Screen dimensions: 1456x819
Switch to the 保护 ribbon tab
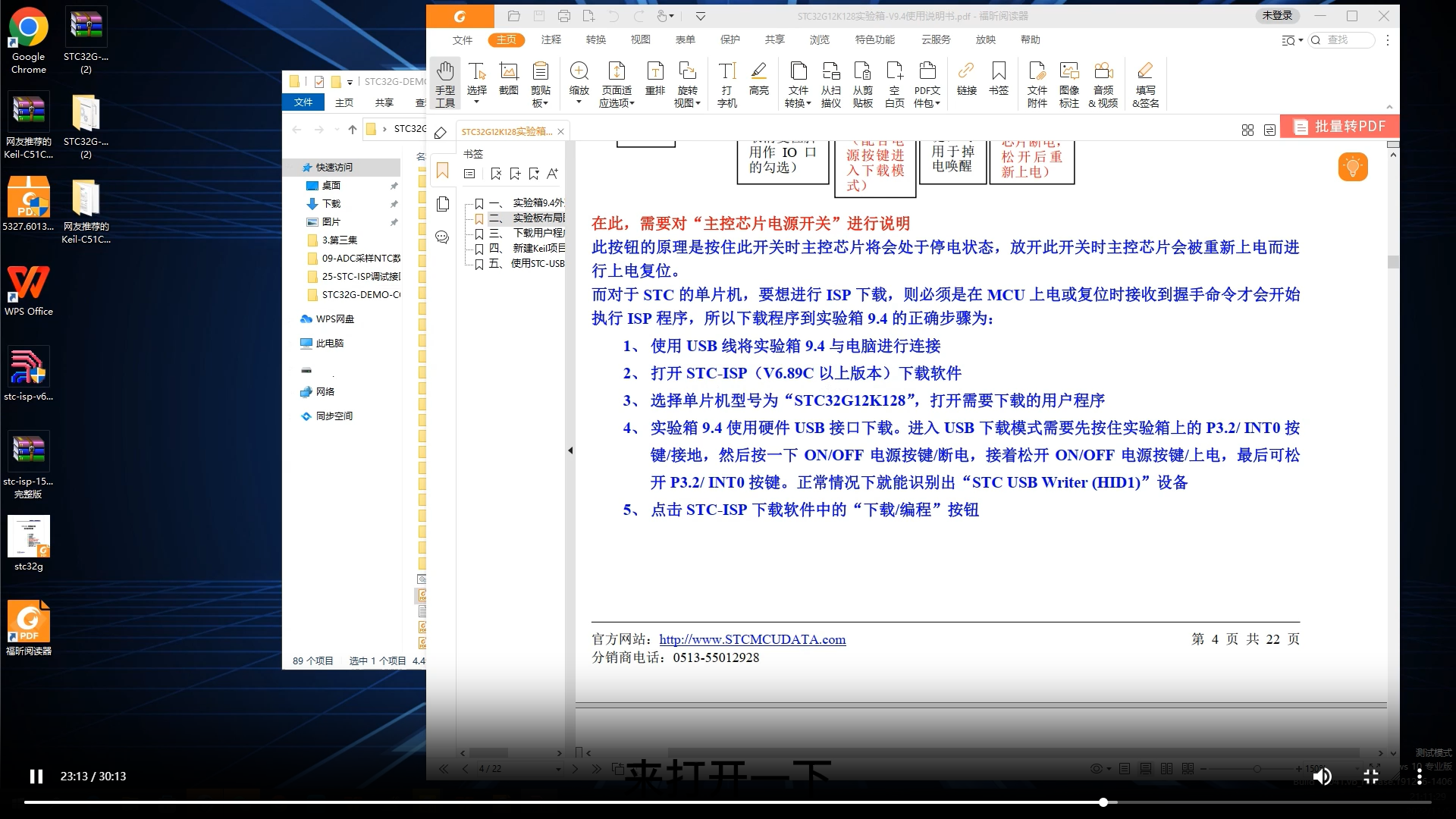click(x=730, y=39)
